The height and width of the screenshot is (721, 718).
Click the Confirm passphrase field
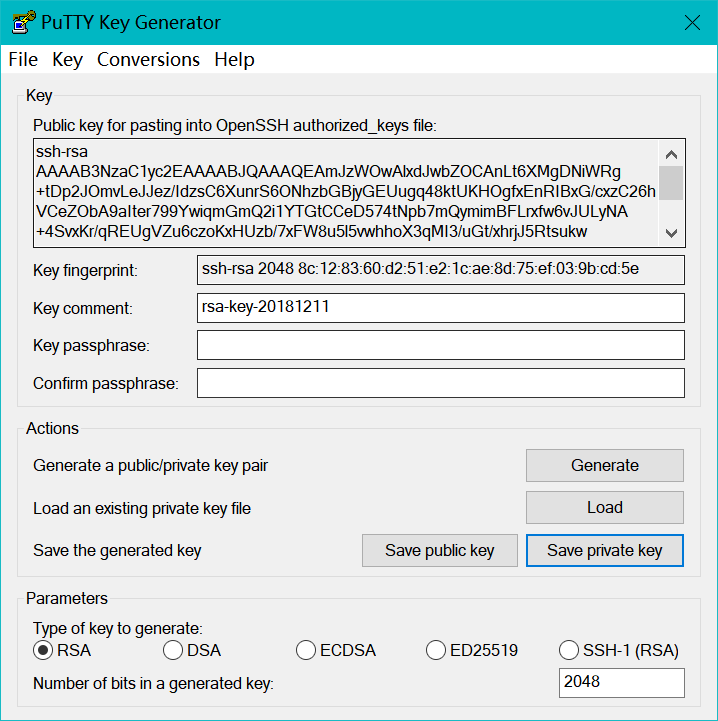coord(441,383)
